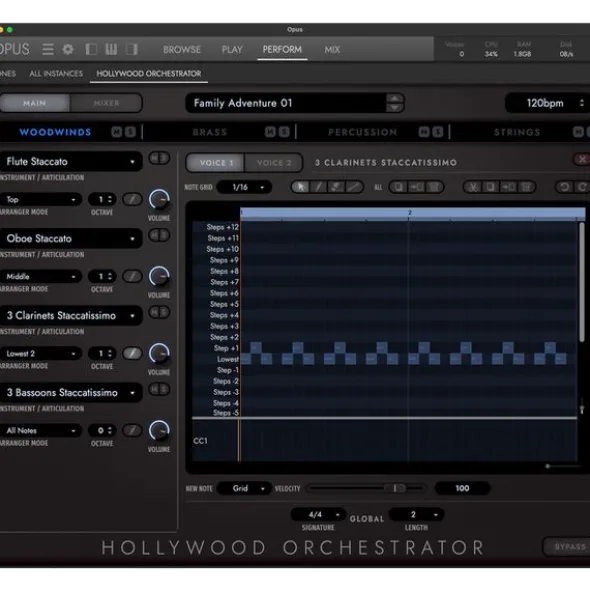The image size is (590, 591).
Task: Open the All Instances tab
Action: coord(56,73)
